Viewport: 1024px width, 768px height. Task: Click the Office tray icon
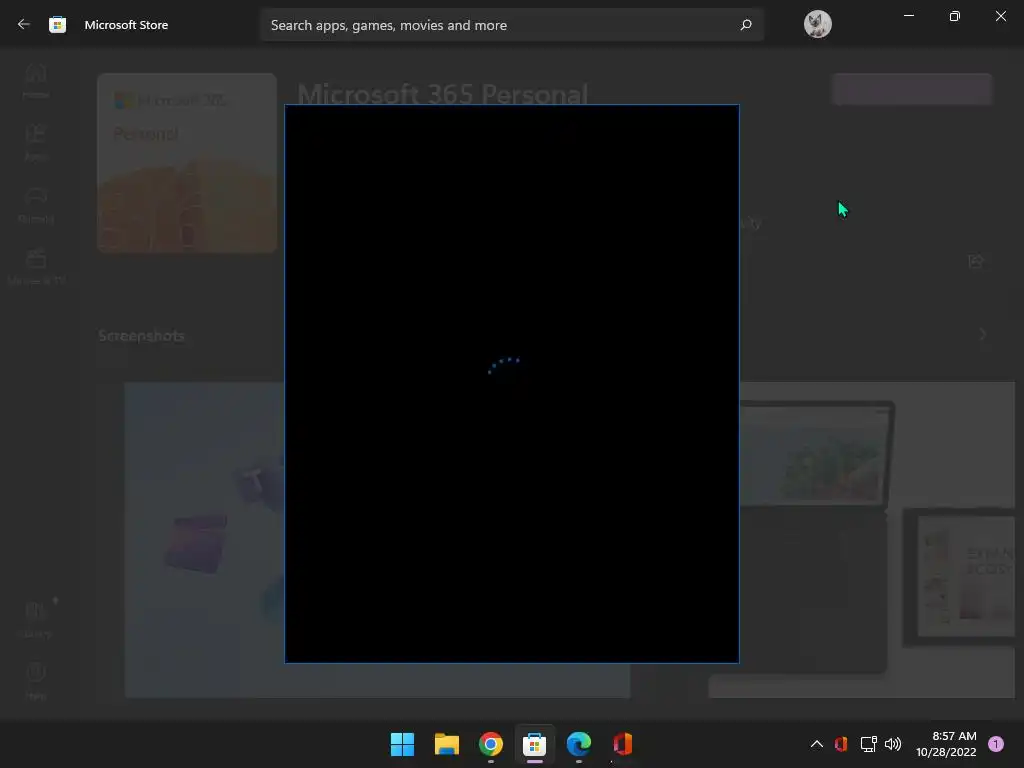click(x=841, y=744)
